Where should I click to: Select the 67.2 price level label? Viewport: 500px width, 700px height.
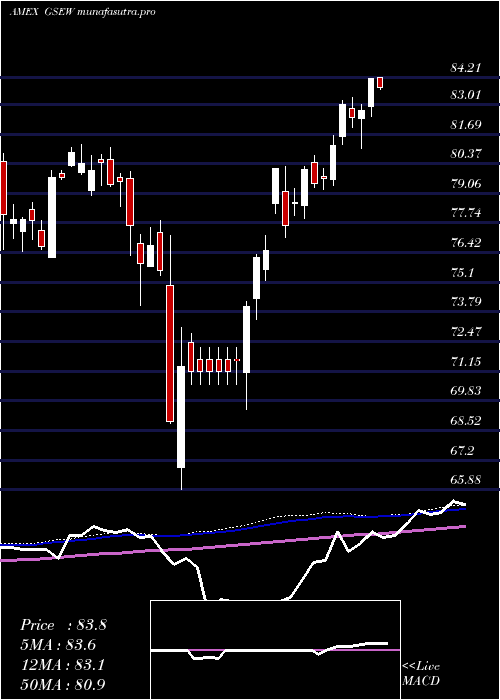pyautogui.click(x=463, y=450)
